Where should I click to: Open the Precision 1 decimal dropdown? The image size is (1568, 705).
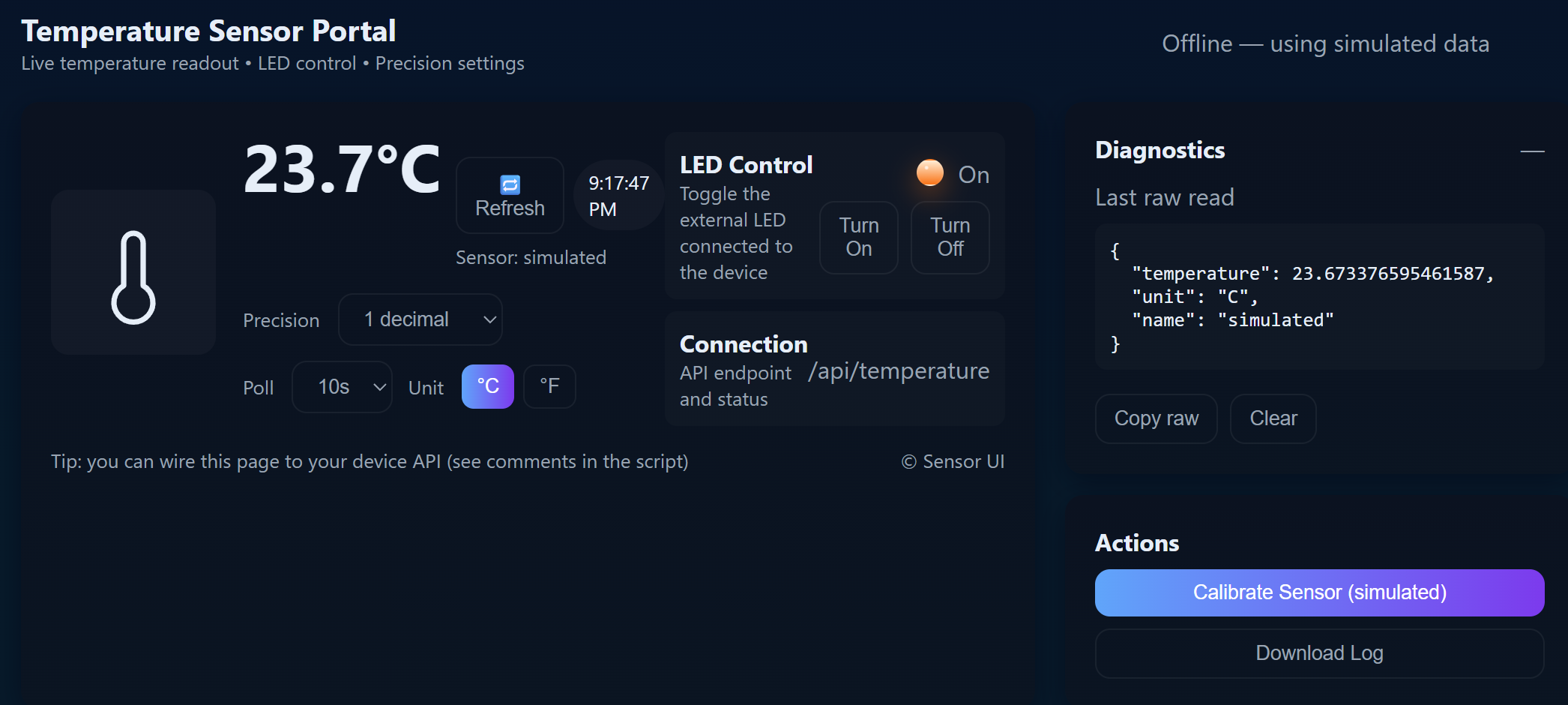[420, 319]
